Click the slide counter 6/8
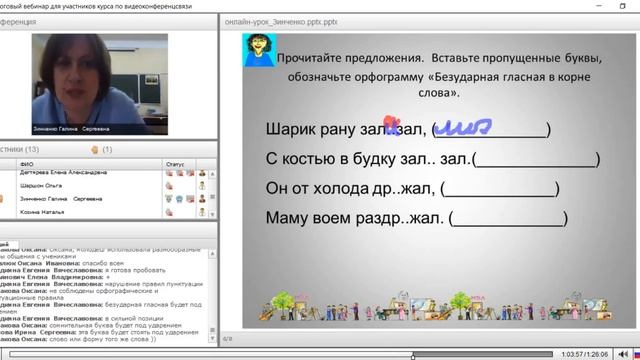 coord(227,339)
